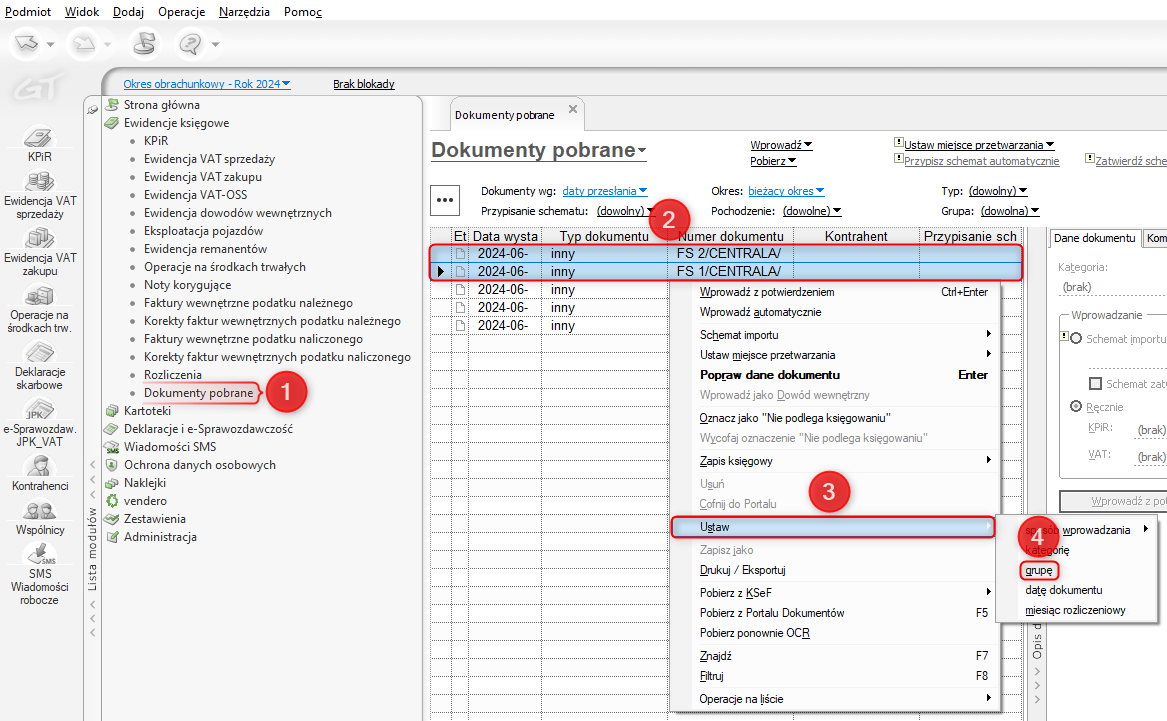The height and width of the screenshot is (721, 1167).
Task: Choose 'grupę' from the Ustaw submenu
Action: pos(1039,570)
